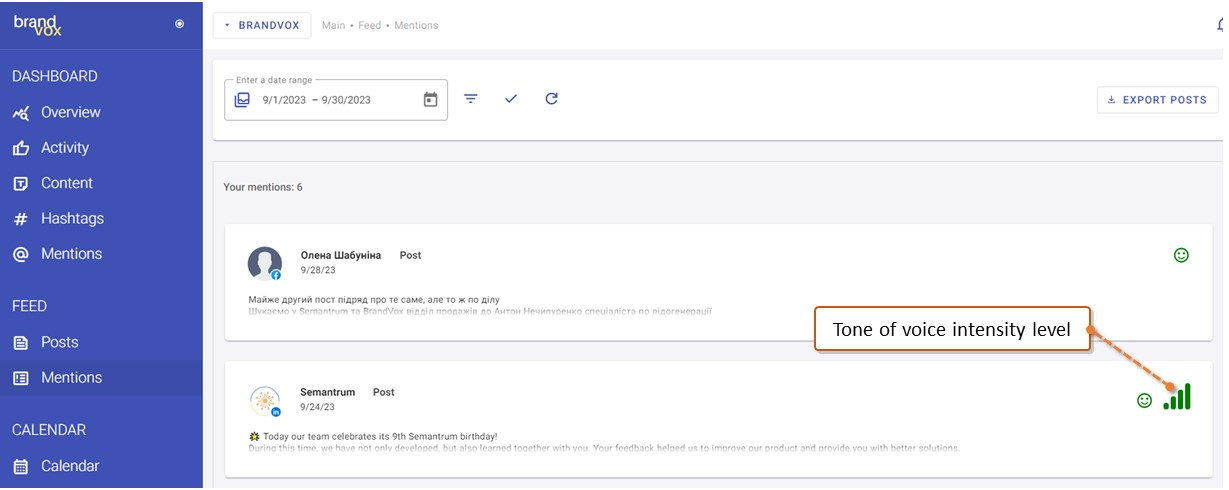Click the 'Your mentions: 6' text
1229x490 pixels.
(x=263, y=187)
